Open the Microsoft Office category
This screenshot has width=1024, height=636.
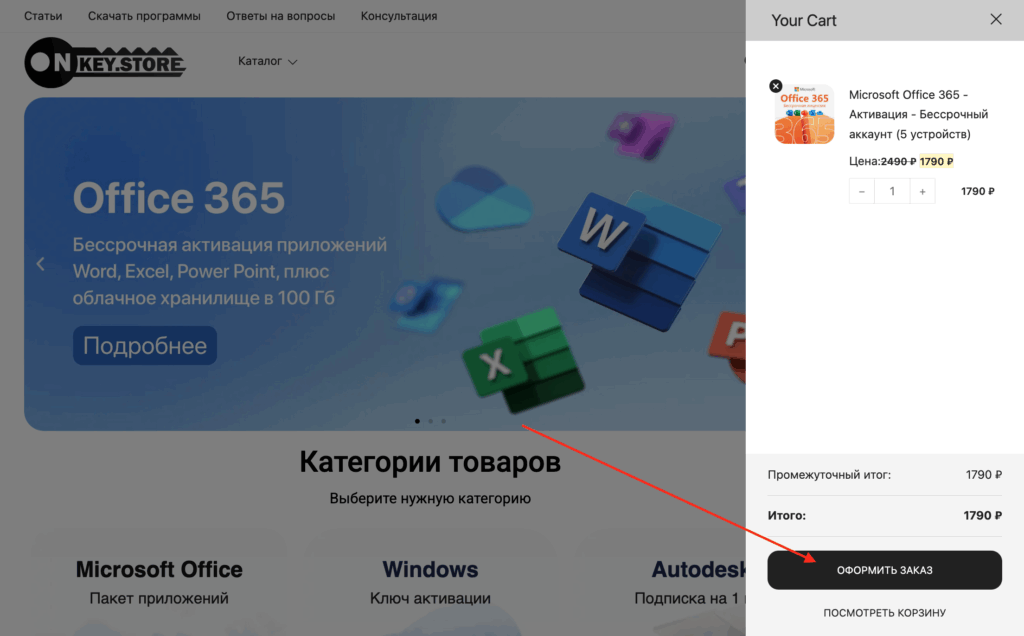pyautogui.click(x=159, y=570)
